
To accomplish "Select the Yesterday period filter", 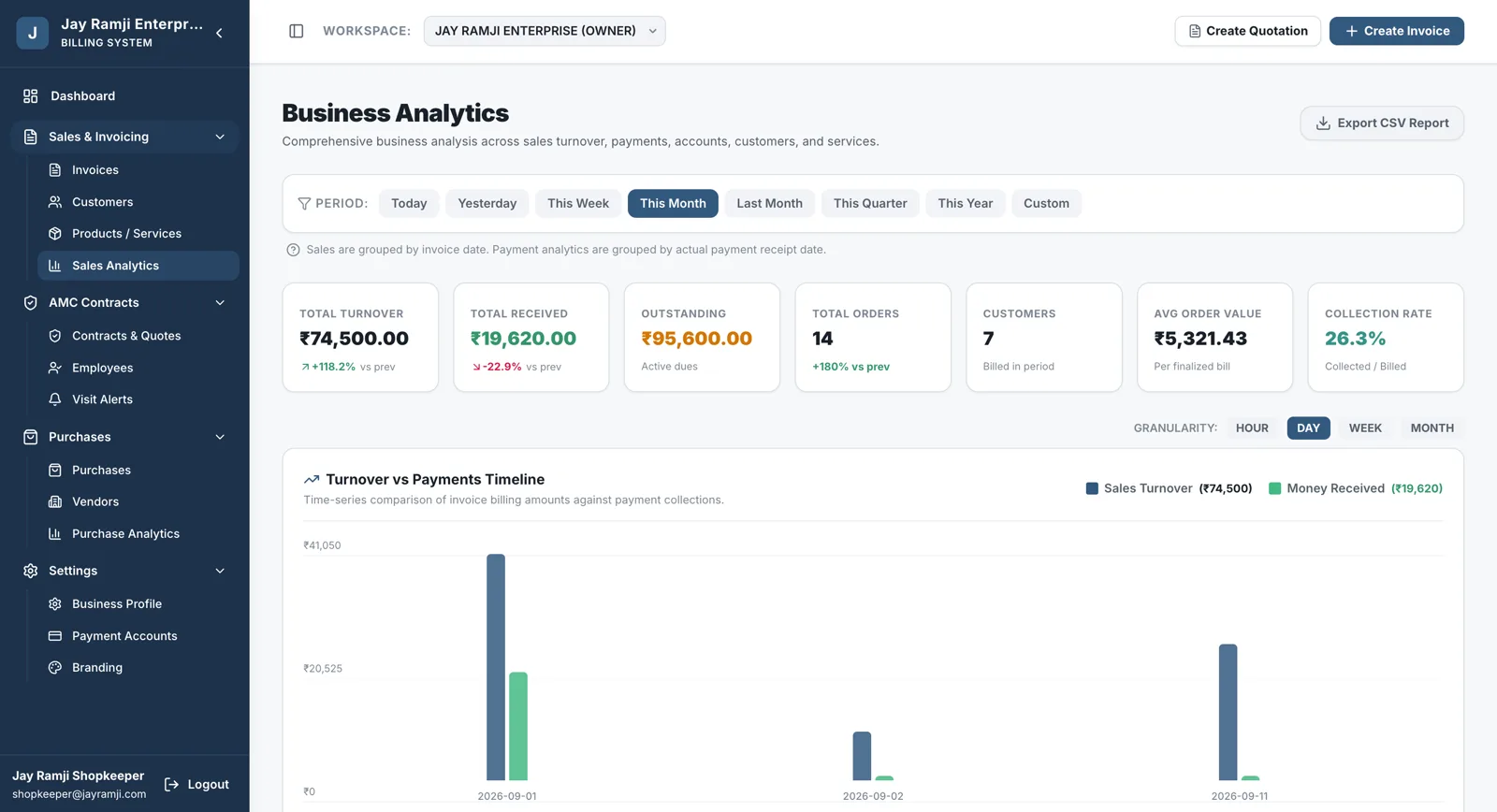I will tap(487, 204).
